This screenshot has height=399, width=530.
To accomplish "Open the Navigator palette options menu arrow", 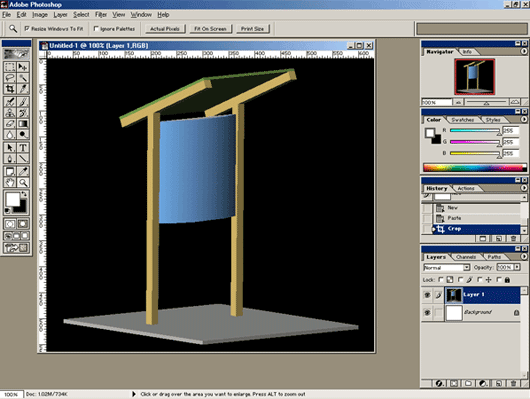I will [524, 51].
